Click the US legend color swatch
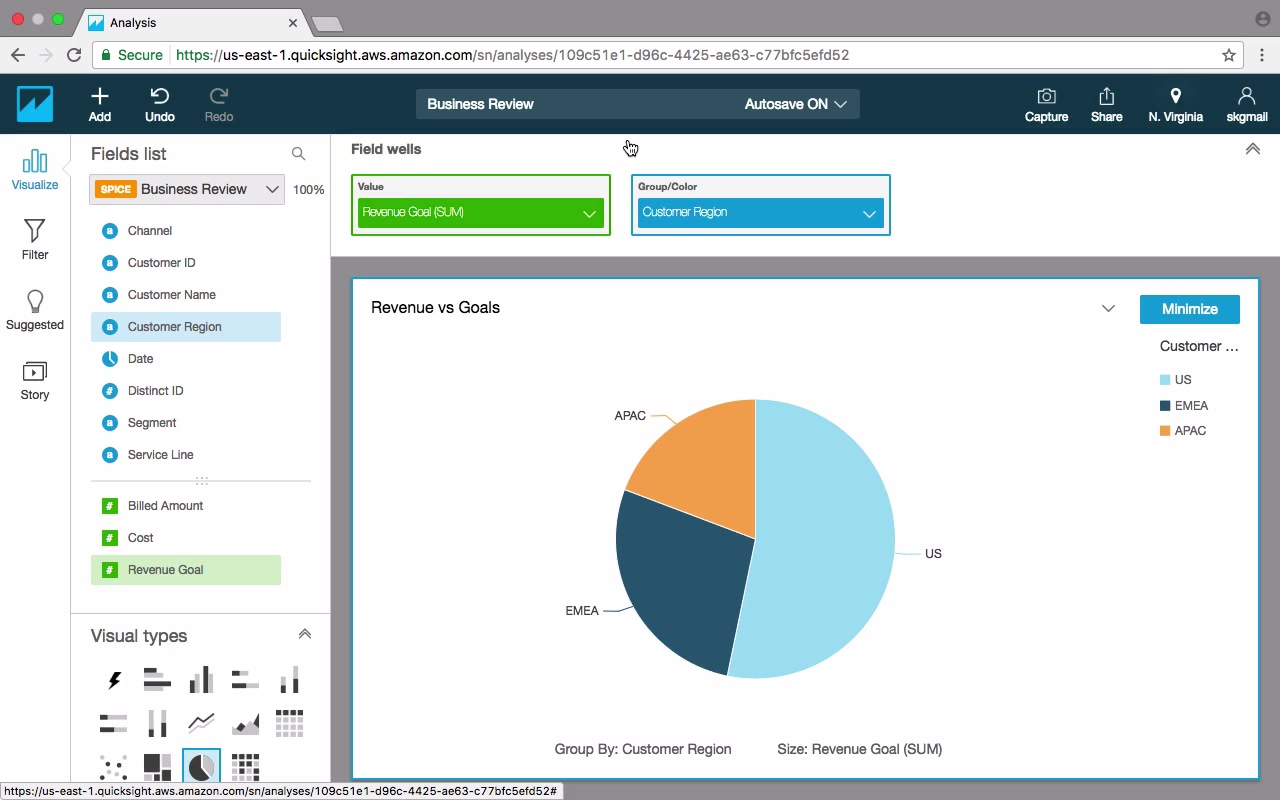The height and width of the screenshot is (800, 1280). [x=1165, y=380]
